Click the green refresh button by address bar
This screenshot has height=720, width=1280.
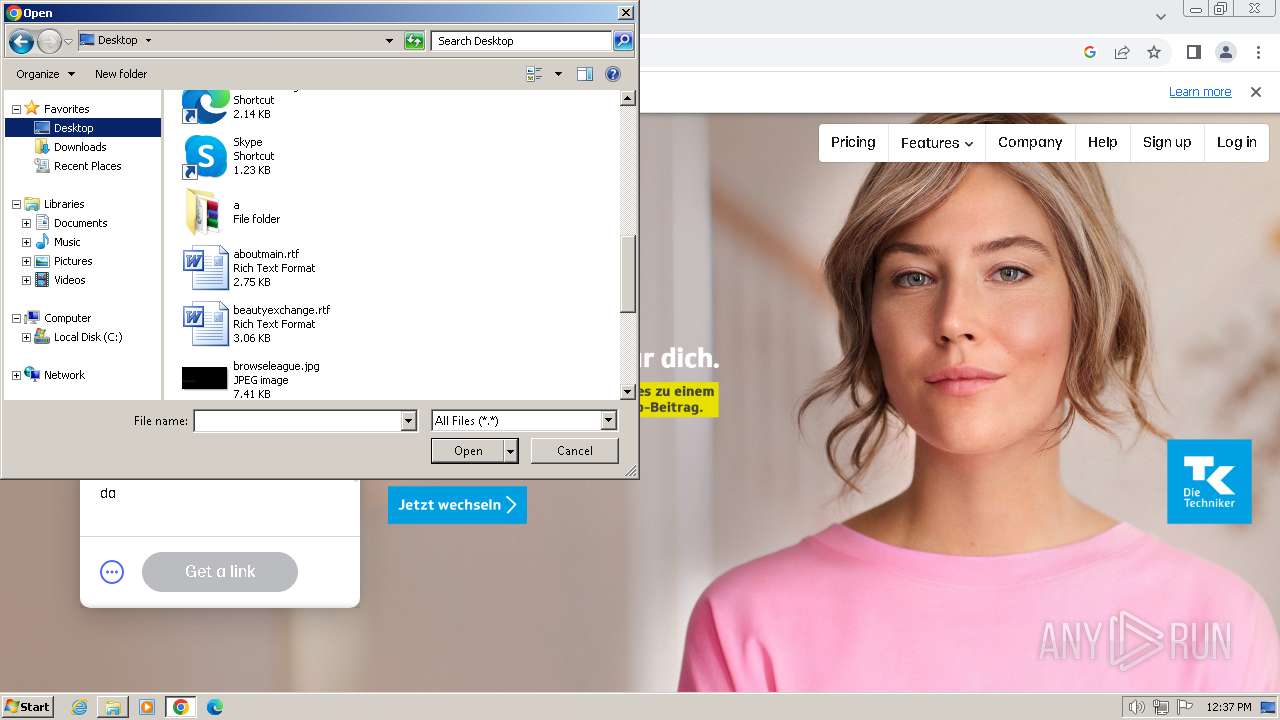click(x=414, y=41)
